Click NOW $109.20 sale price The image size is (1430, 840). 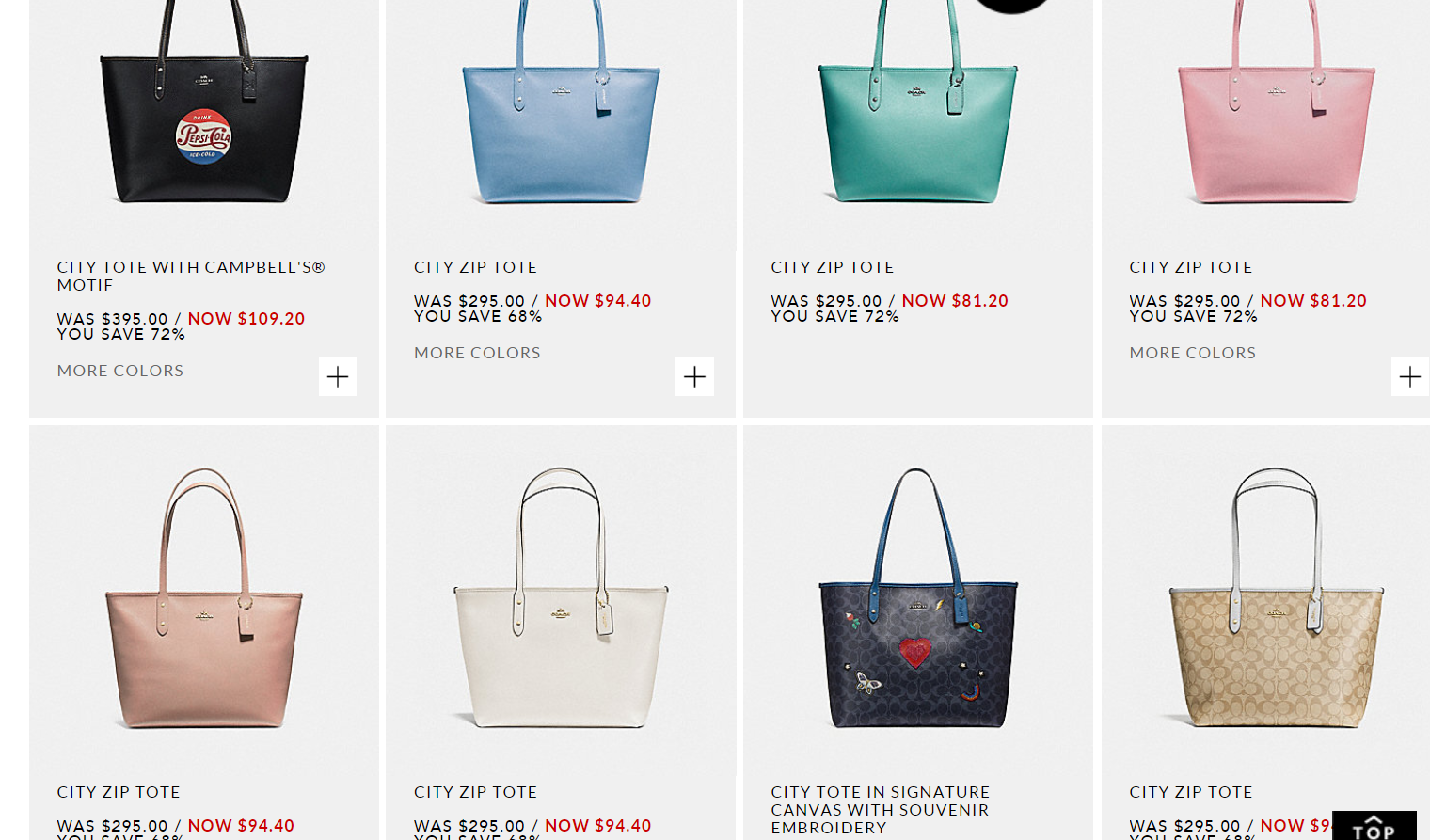tap(246, 319)
